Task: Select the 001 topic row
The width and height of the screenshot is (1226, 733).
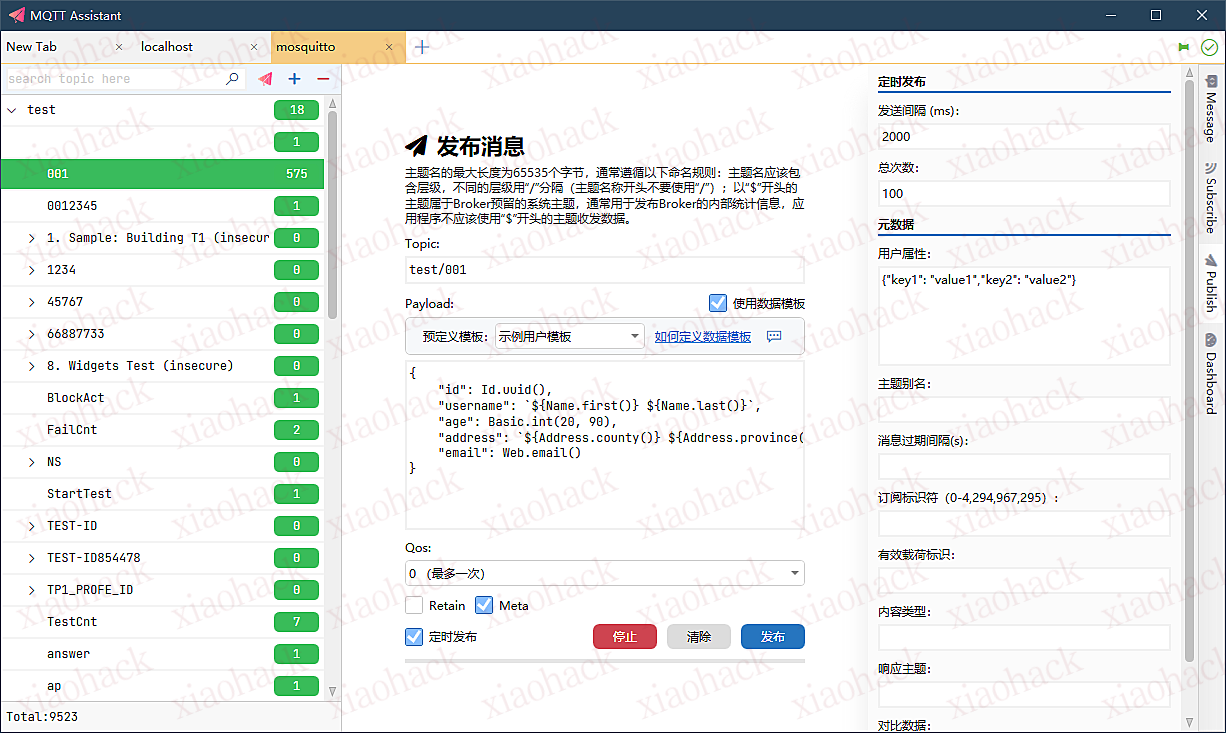Action: pos(162,174)
